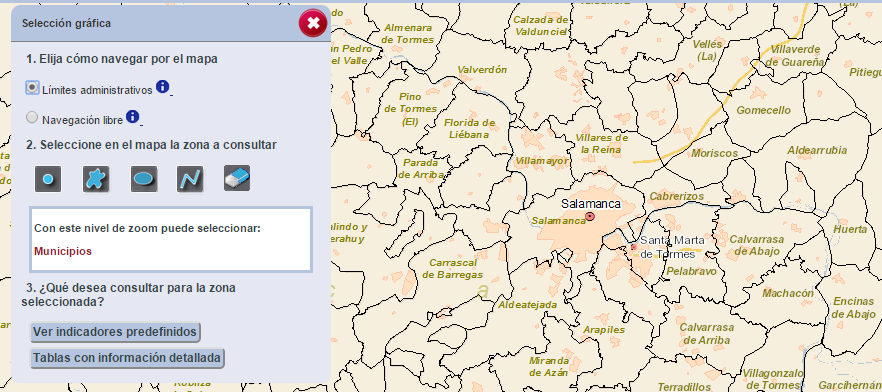
Task: Enable Límites administrativos radio option
Action: [33, 88]
